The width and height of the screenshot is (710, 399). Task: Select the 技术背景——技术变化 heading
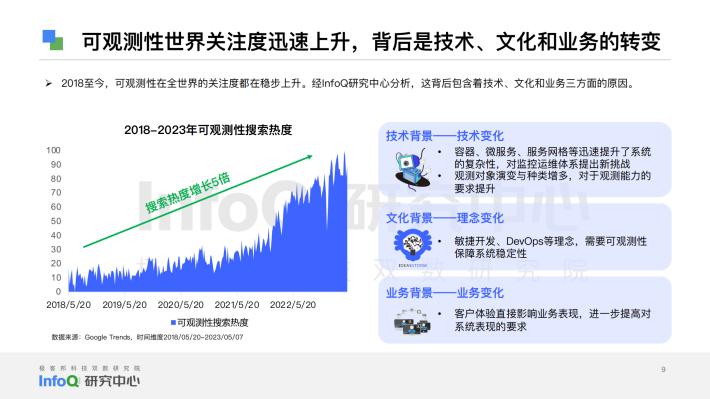445,135
